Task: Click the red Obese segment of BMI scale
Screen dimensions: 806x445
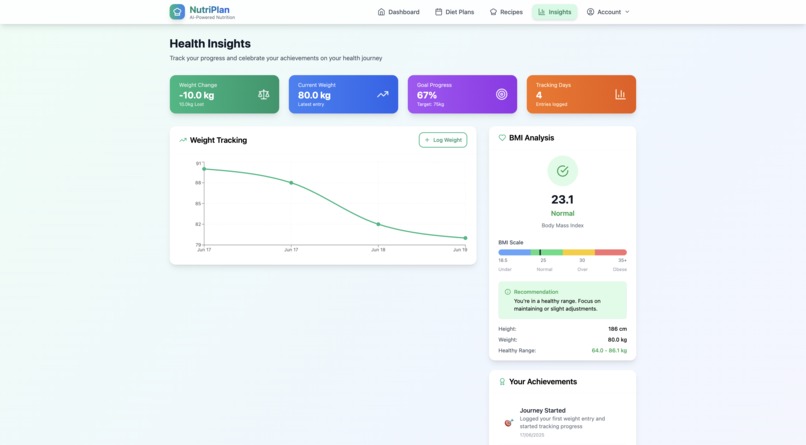Action: click(611, 252)
